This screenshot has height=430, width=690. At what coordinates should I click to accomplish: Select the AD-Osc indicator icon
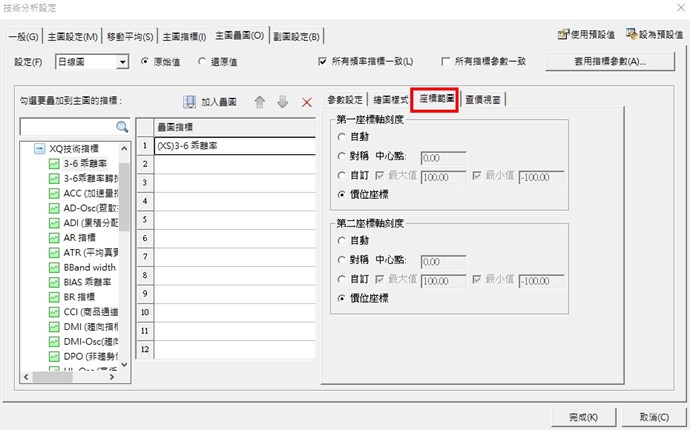coord(54,208)
